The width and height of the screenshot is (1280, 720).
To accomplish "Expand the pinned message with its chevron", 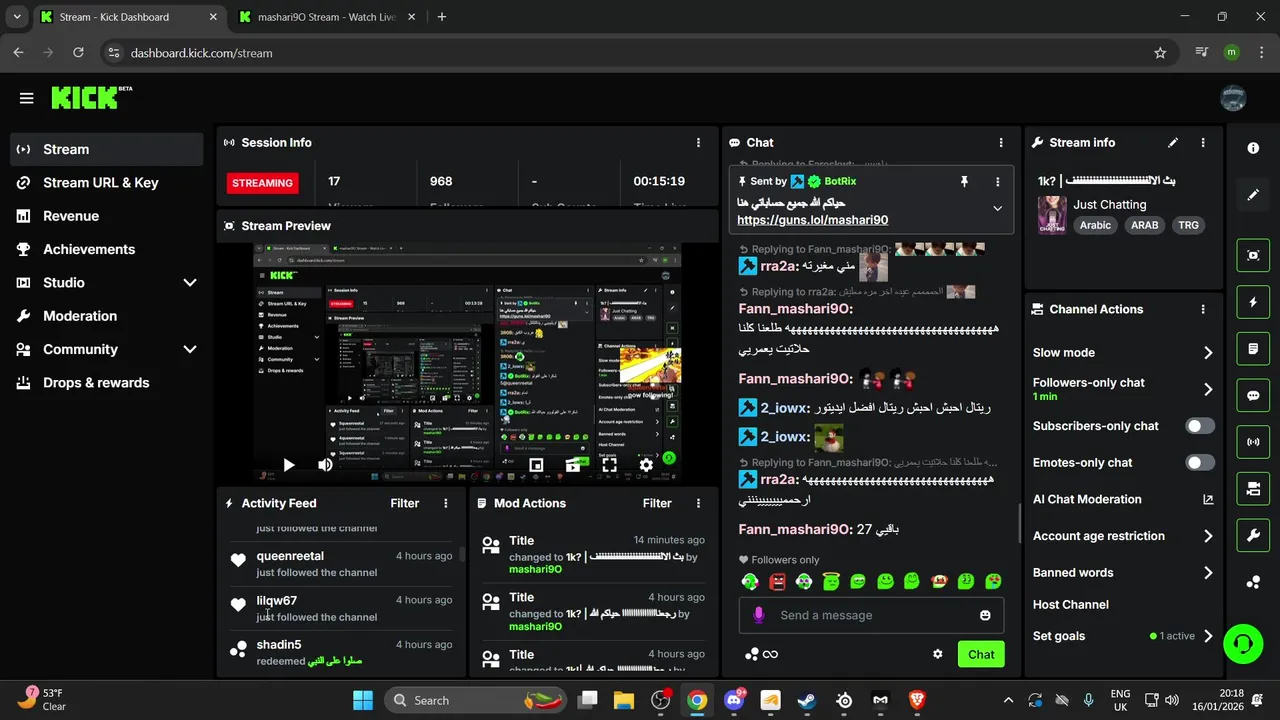I will pyautogui.click(x=997, y=208).
